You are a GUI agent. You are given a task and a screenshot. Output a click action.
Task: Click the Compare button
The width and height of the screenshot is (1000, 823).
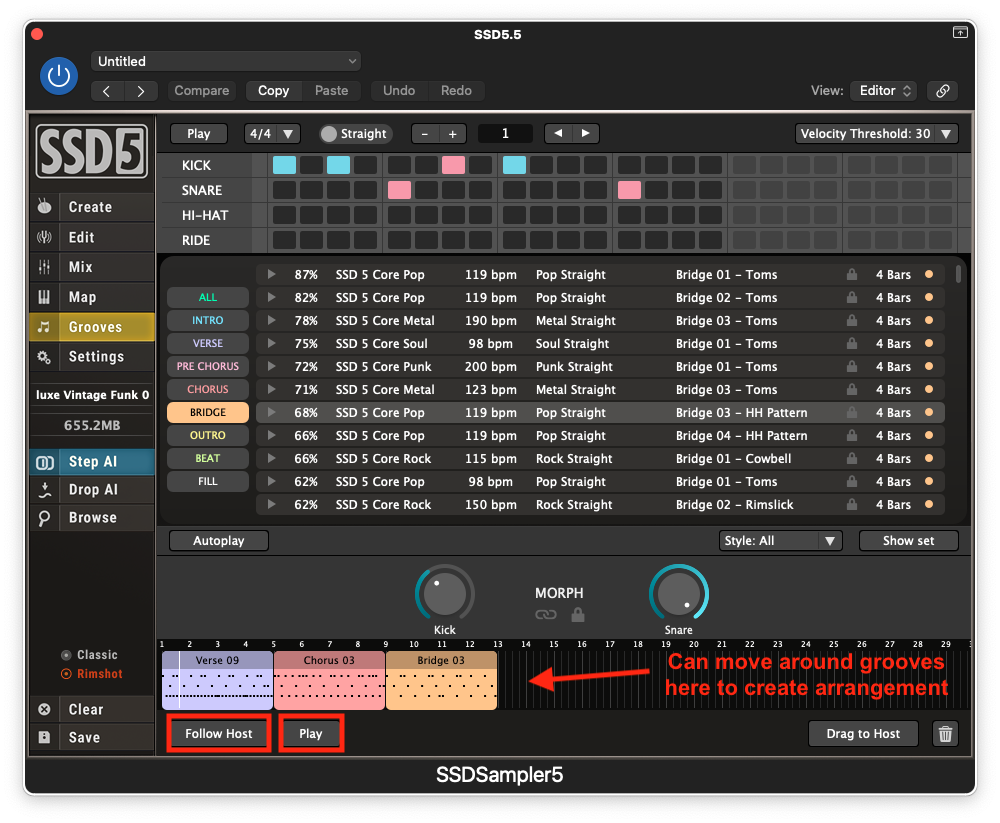pos(202,91)
